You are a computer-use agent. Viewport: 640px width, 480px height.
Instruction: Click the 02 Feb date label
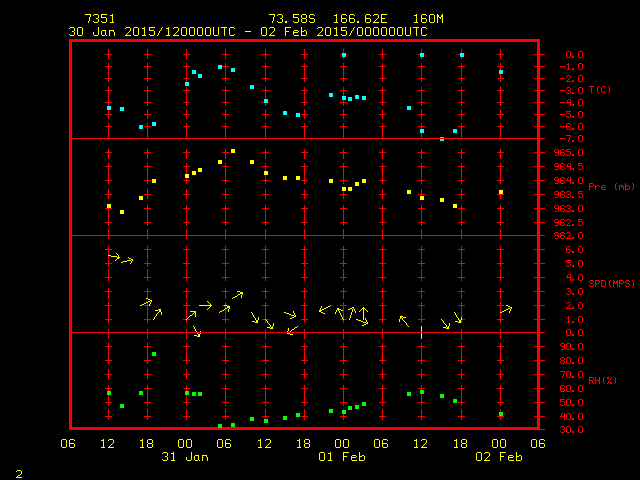[499, 457]
